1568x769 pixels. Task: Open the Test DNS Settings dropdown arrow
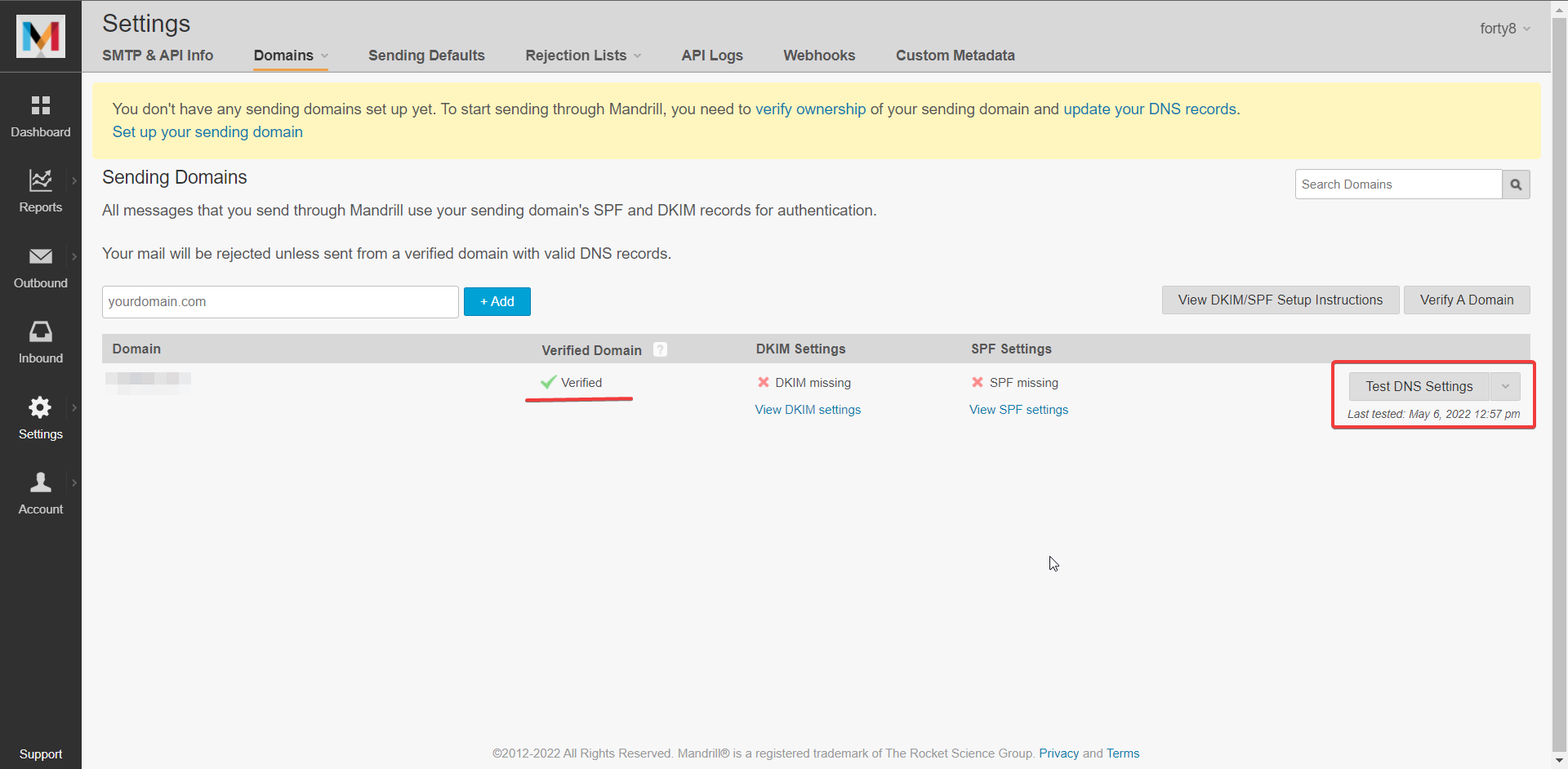pyautogui.click(x=1505, y=386)
